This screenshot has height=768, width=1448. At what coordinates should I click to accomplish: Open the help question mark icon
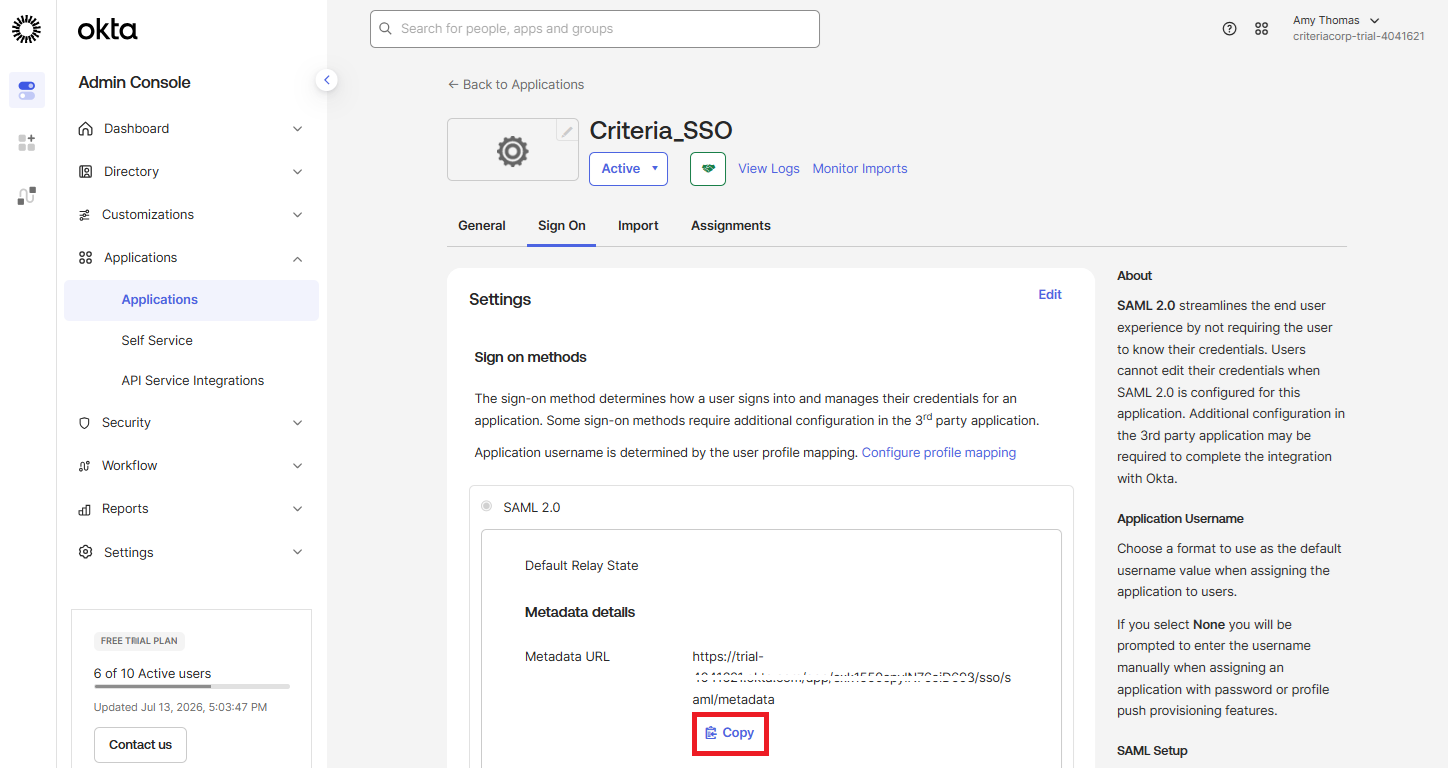[1230, 29]
